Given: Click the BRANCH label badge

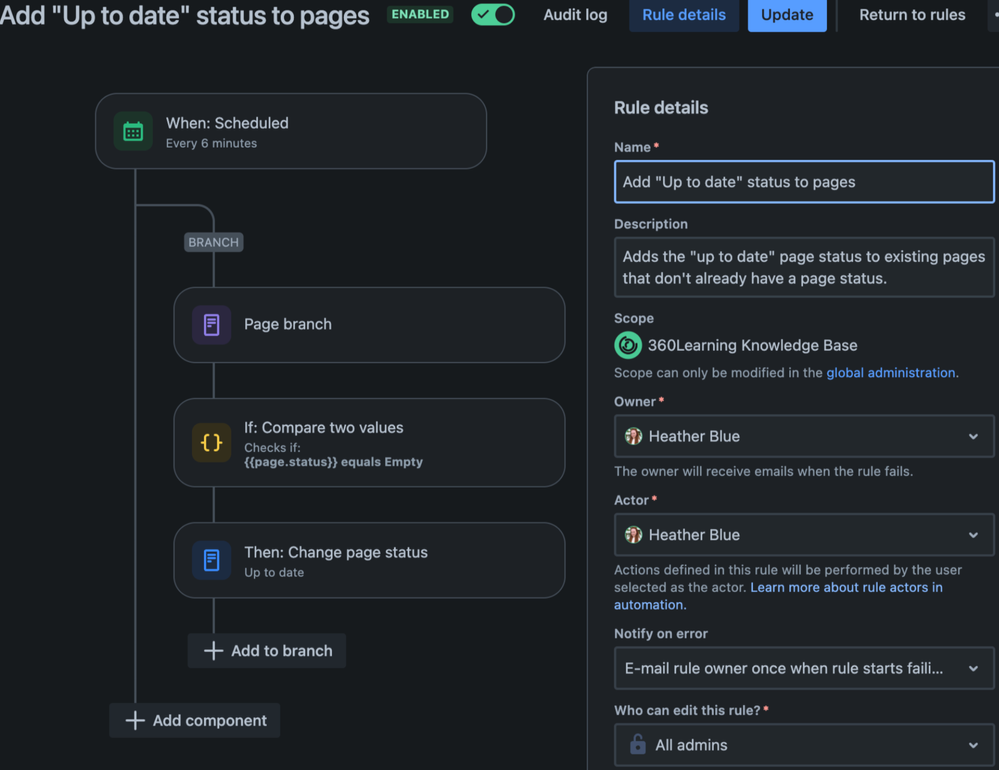Looking at the screenshot, I should tap(213, 243).
